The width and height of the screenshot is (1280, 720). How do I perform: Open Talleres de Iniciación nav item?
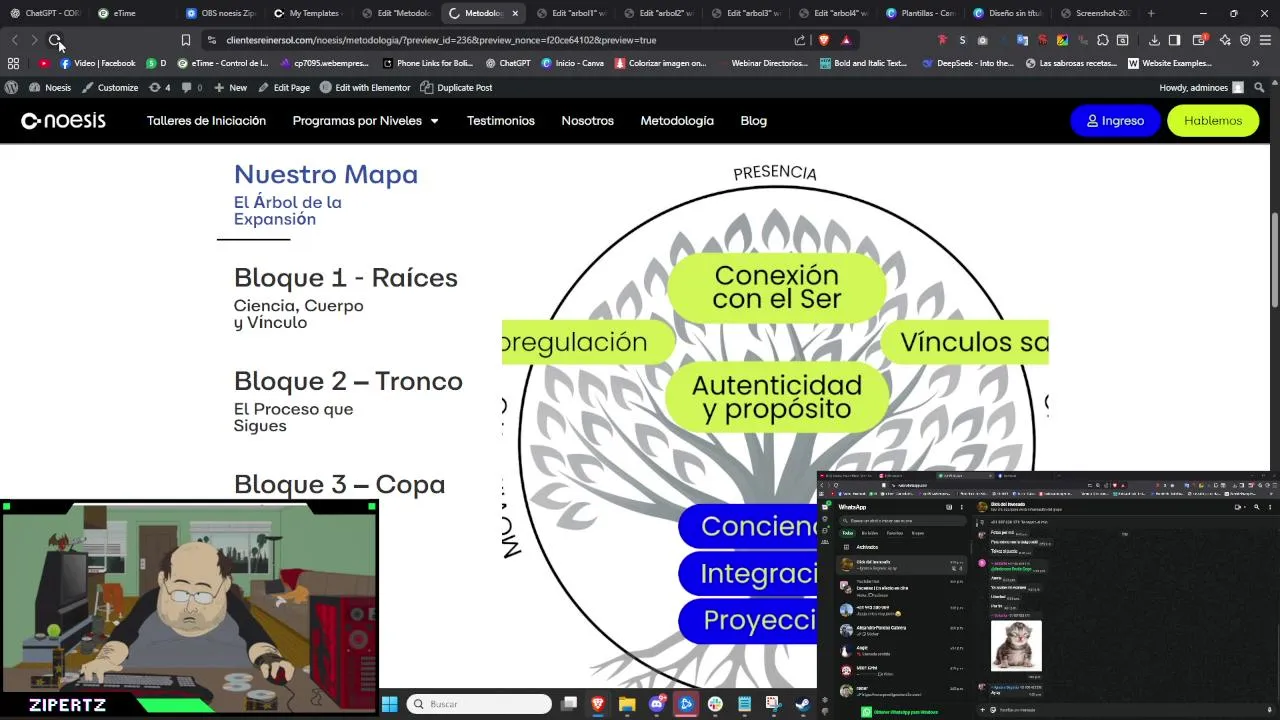[206, 120]
